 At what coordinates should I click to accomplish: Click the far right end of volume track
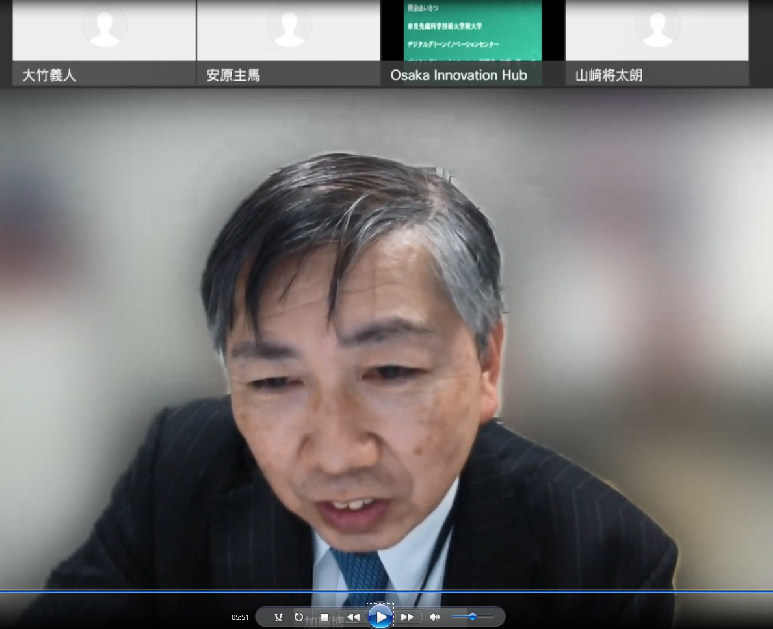tap(495, 617)
